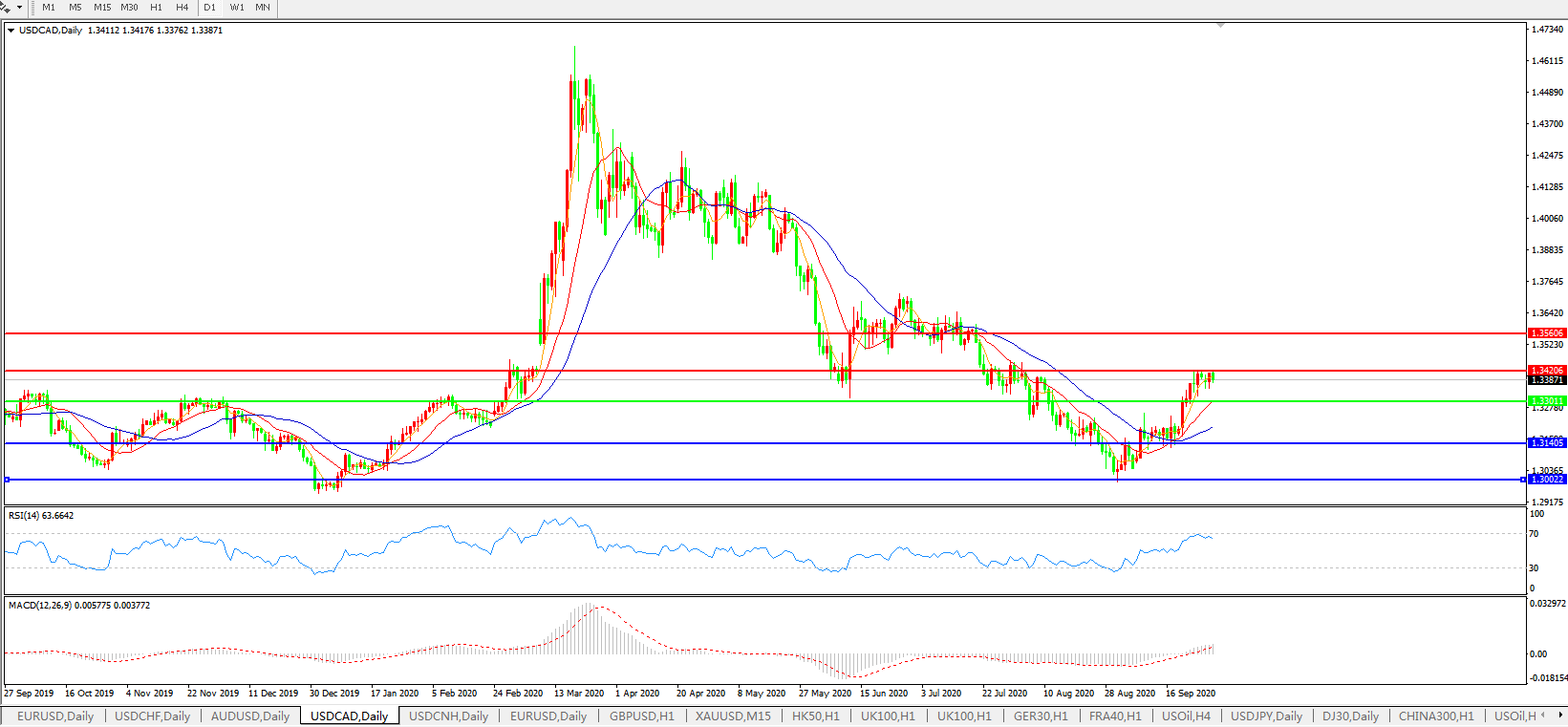Select the M15 timeframe button

coord(102,8)
